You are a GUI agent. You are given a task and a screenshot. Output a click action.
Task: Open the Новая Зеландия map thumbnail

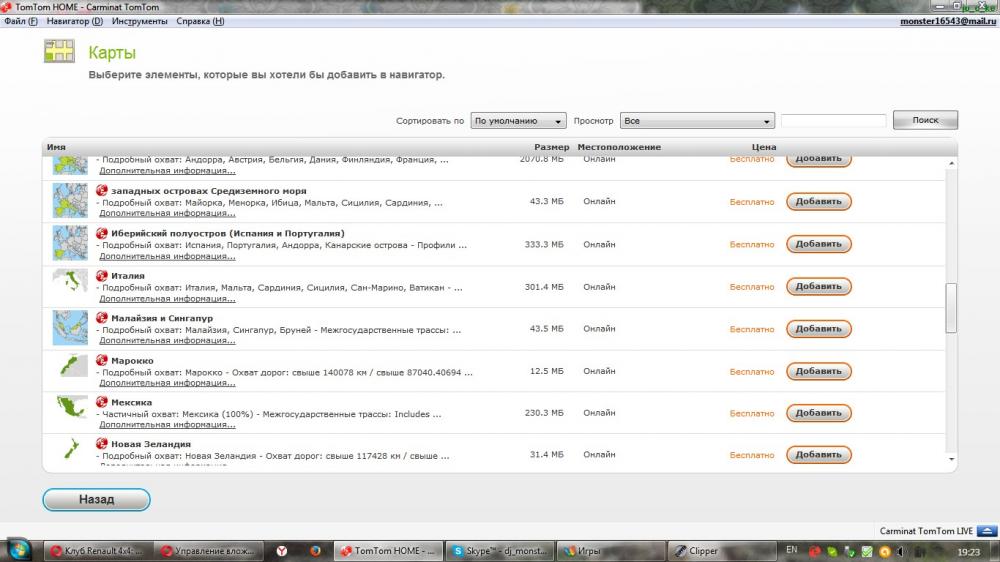click(x=70, y=448)
